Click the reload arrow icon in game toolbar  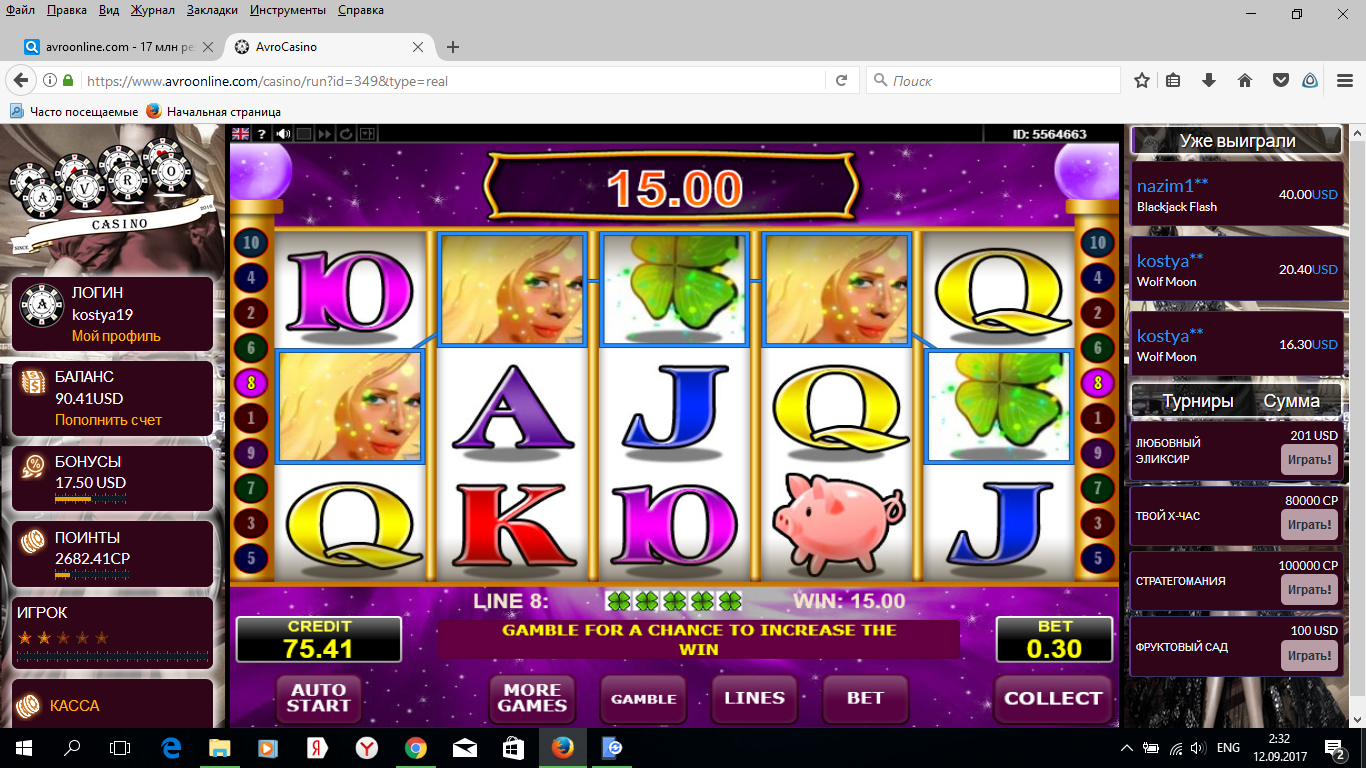[346, 134]
